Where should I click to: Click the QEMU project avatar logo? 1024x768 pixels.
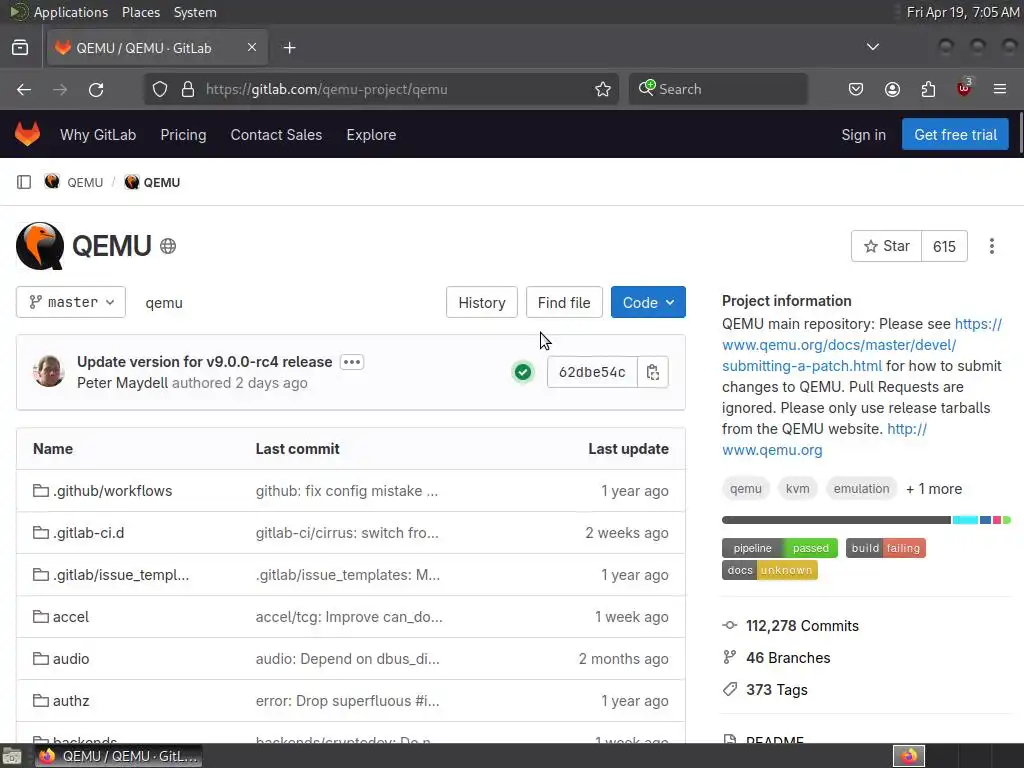coord(40,246)
